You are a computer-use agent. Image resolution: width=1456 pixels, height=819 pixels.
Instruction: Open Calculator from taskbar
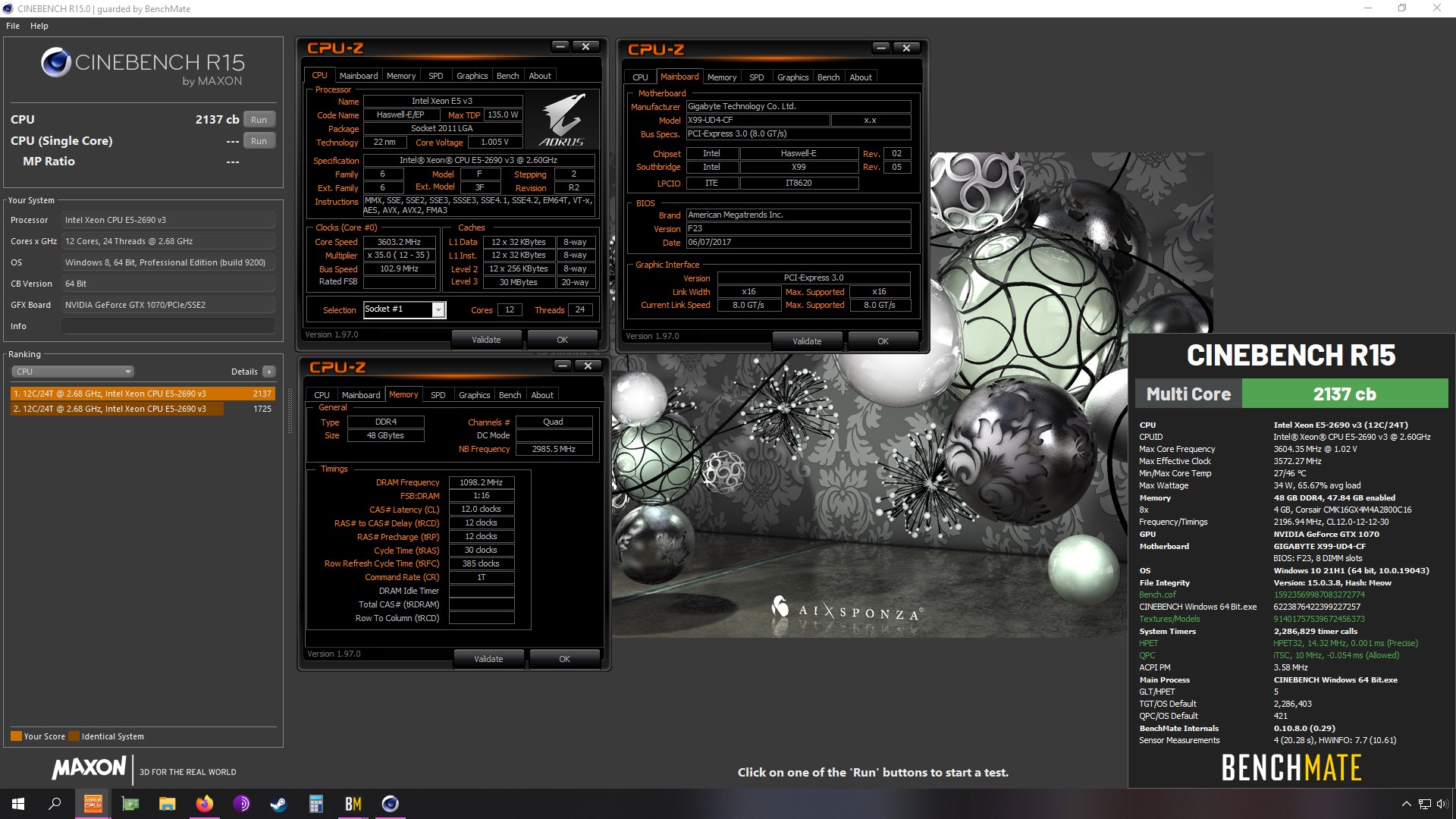(x=316, y=804)
